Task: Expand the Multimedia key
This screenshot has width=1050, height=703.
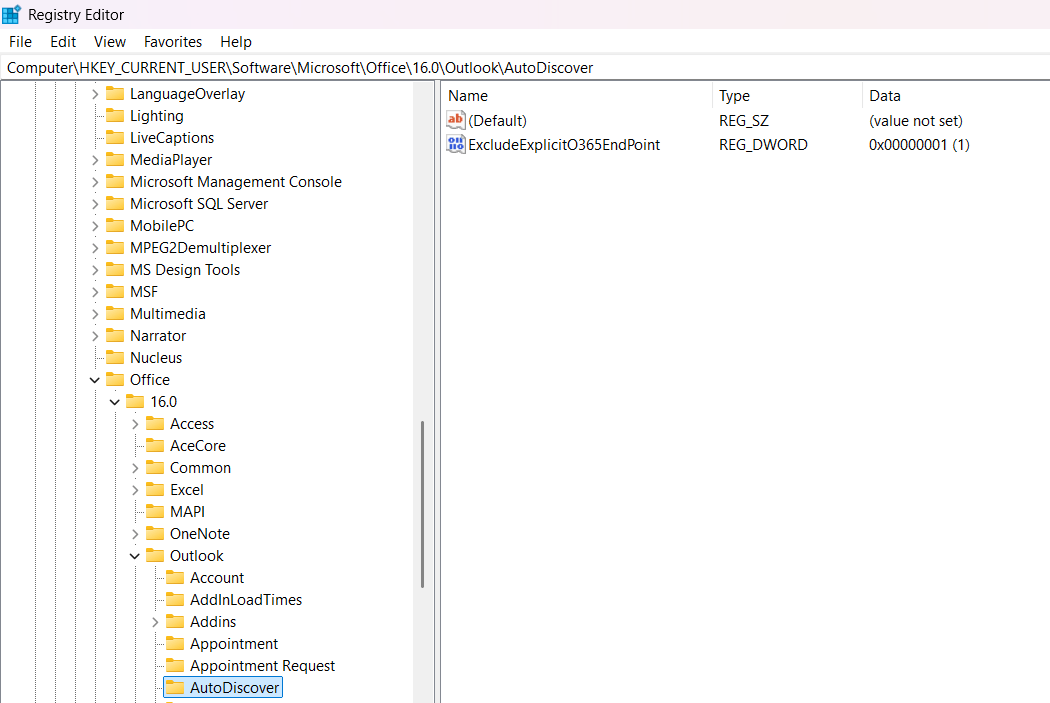Action: [95, 314]
